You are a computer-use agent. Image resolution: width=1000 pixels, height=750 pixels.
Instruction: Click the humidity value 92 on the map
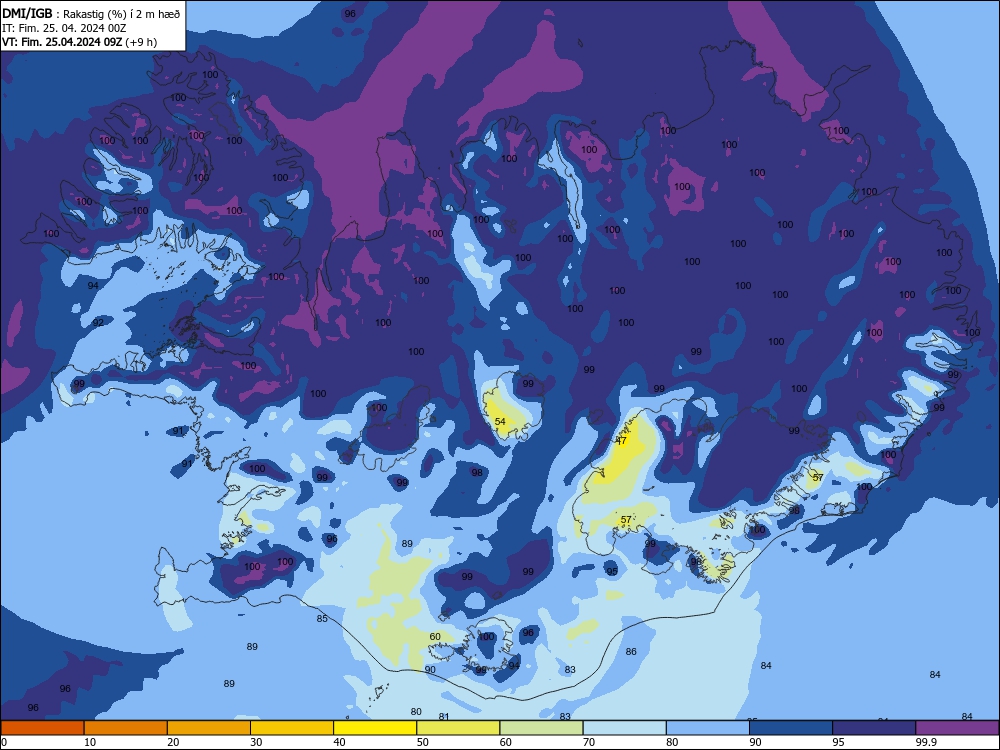98,323
